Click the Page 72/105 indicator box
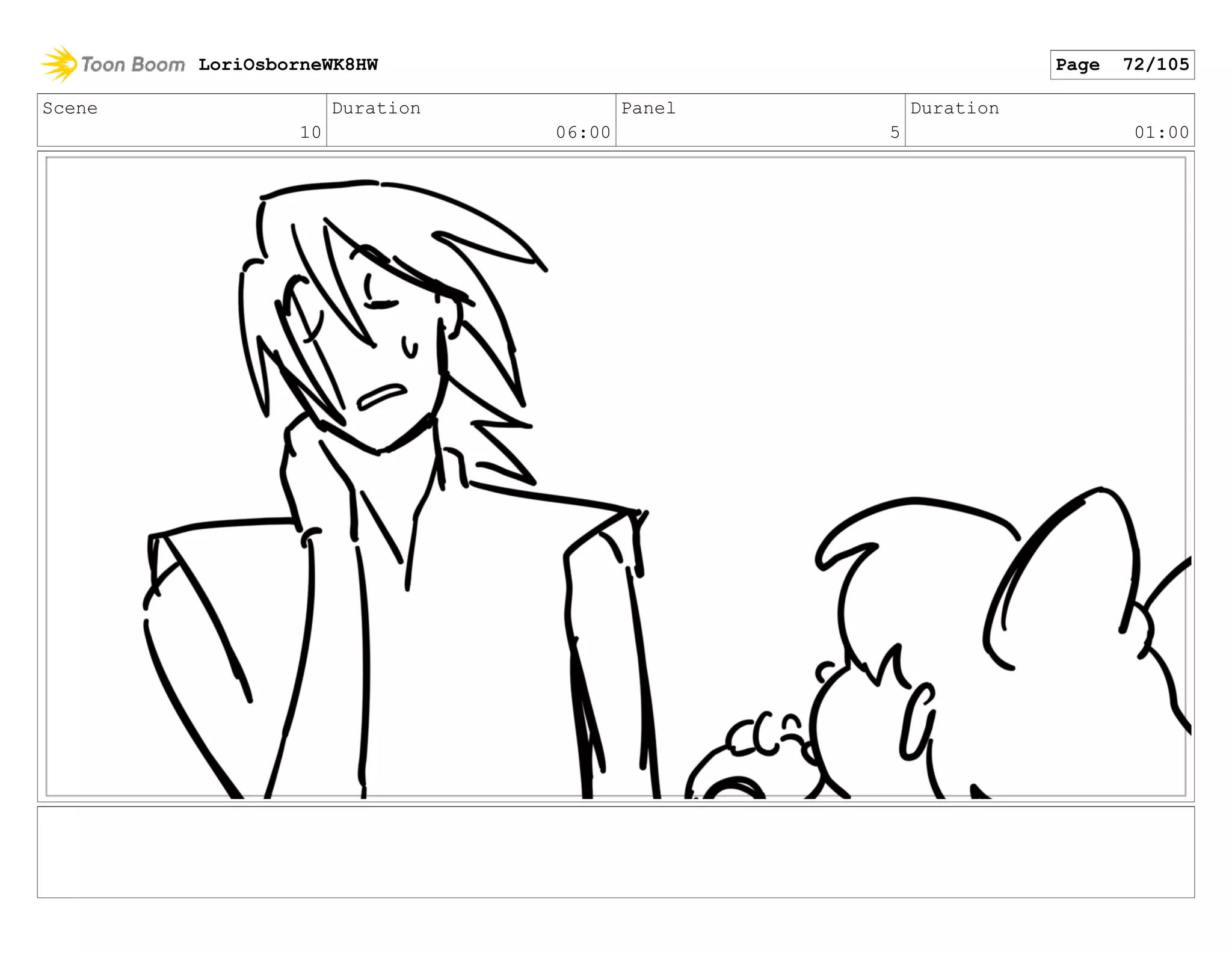The image size is (1232, 954). tap(1122, 65)
